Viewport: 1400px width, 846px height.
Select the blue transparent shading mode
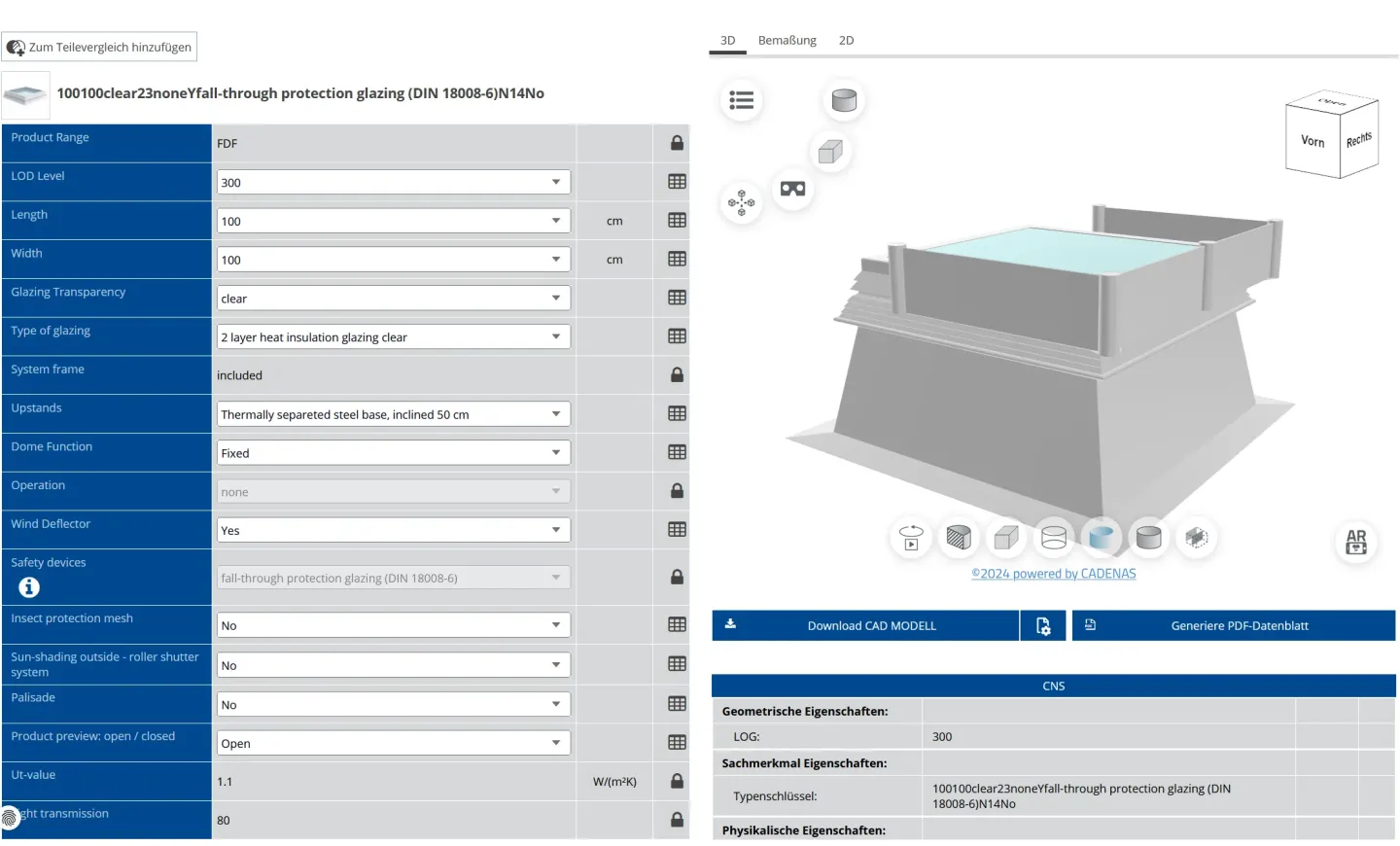pyautogui.click(x=1102, y=538)
